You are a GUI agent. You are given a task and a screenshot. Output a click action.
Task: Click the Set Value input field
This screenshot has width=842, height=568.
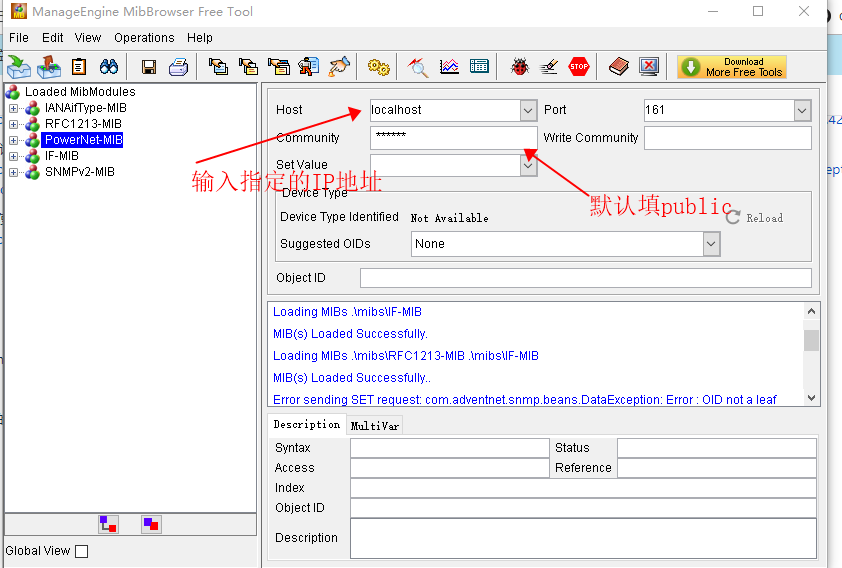445,165
